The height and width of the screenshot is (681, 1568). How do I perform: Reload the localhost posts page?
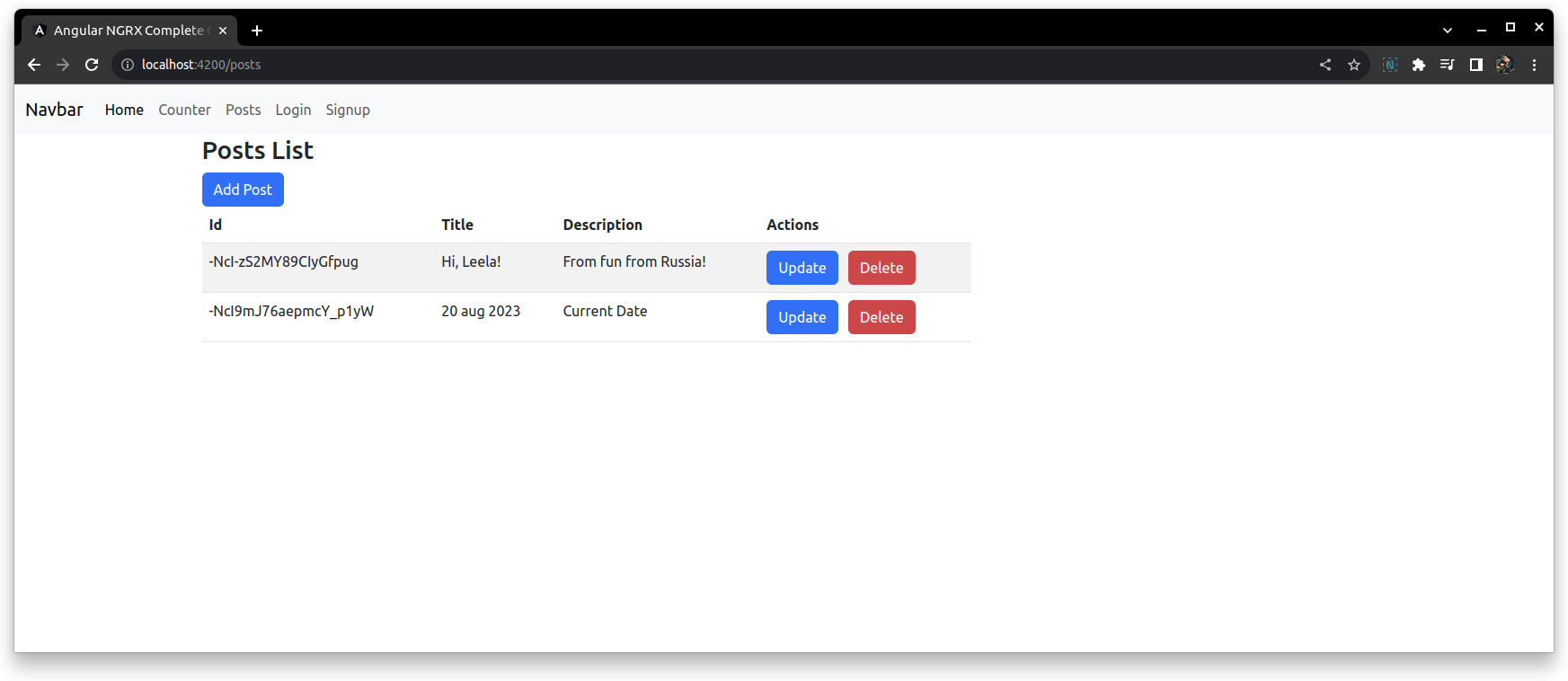click(92, 65)
